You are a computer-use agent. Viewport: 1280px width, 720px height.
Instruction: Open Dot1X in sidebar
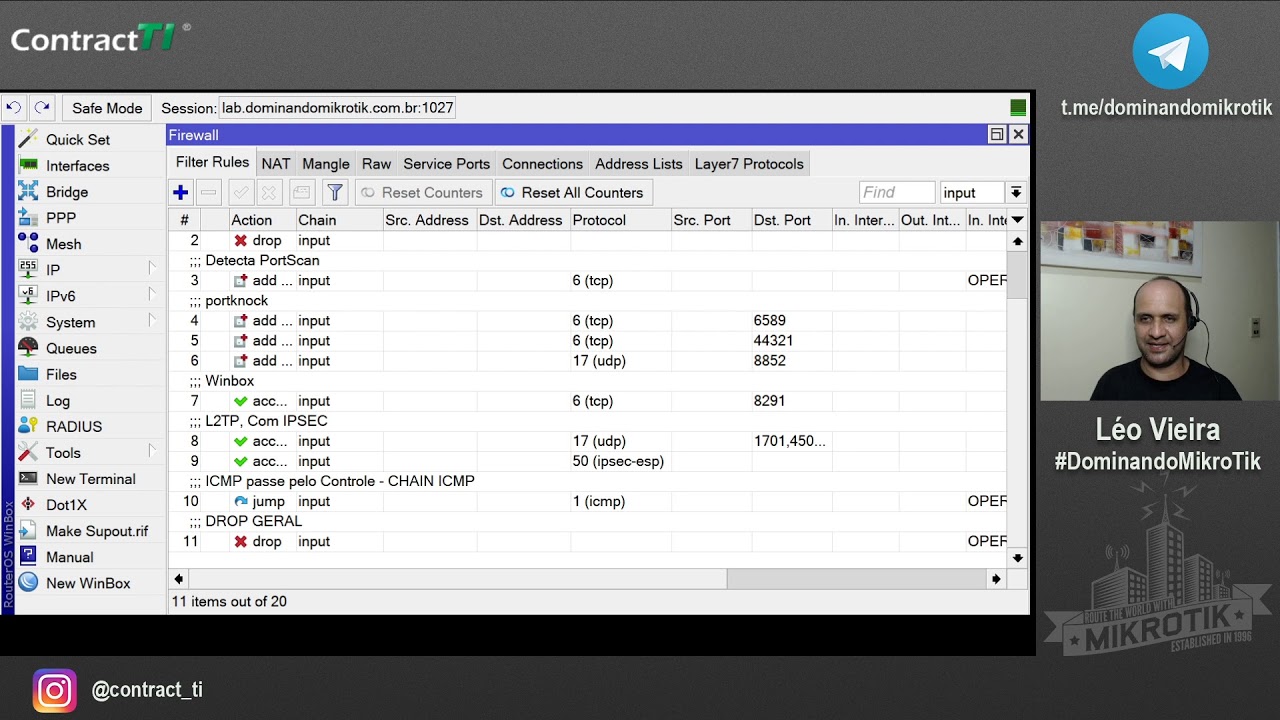tap(66, 505)
